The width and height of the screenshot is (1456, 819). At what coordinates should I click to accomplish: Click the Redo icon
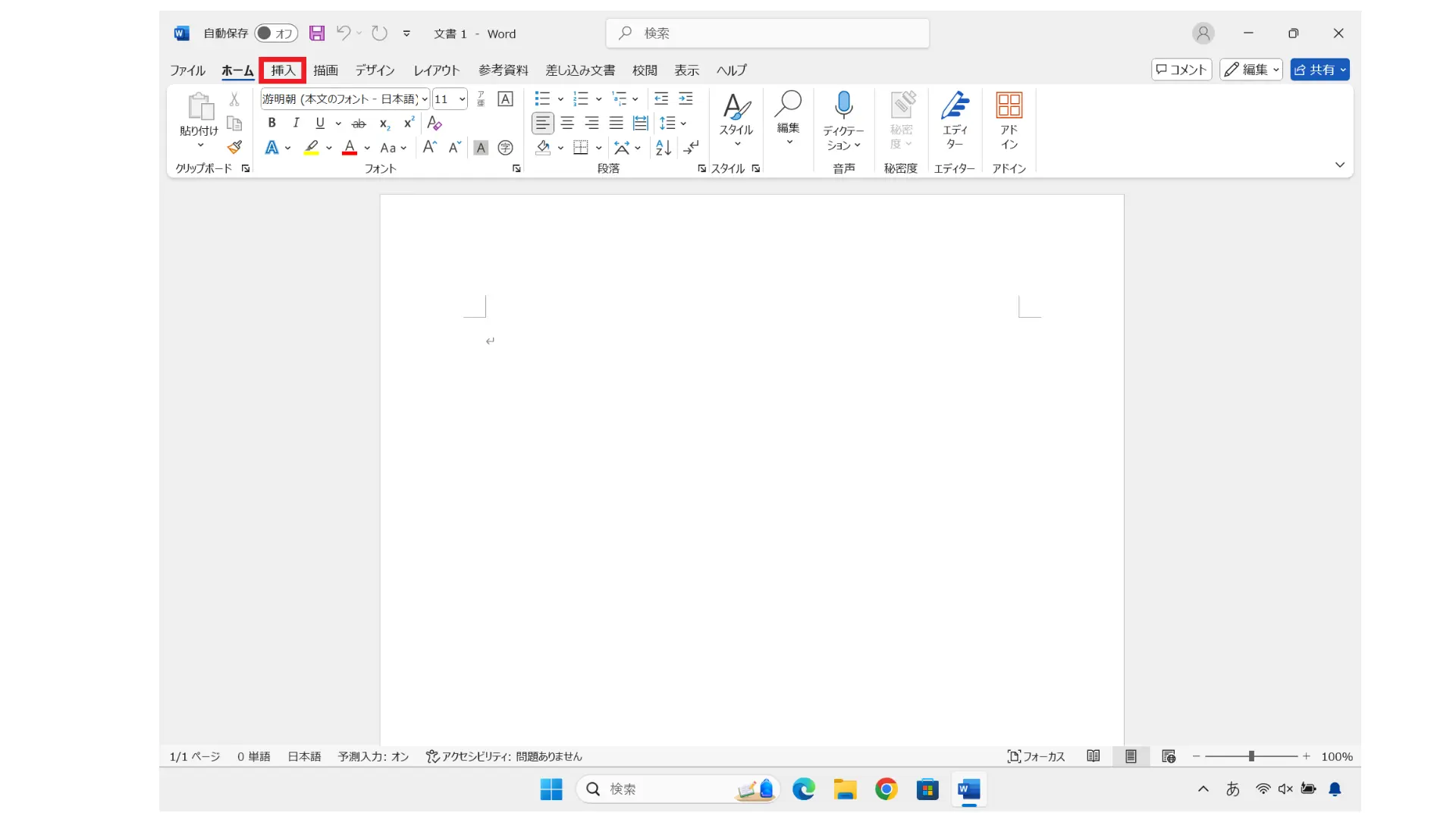[379, 33]
